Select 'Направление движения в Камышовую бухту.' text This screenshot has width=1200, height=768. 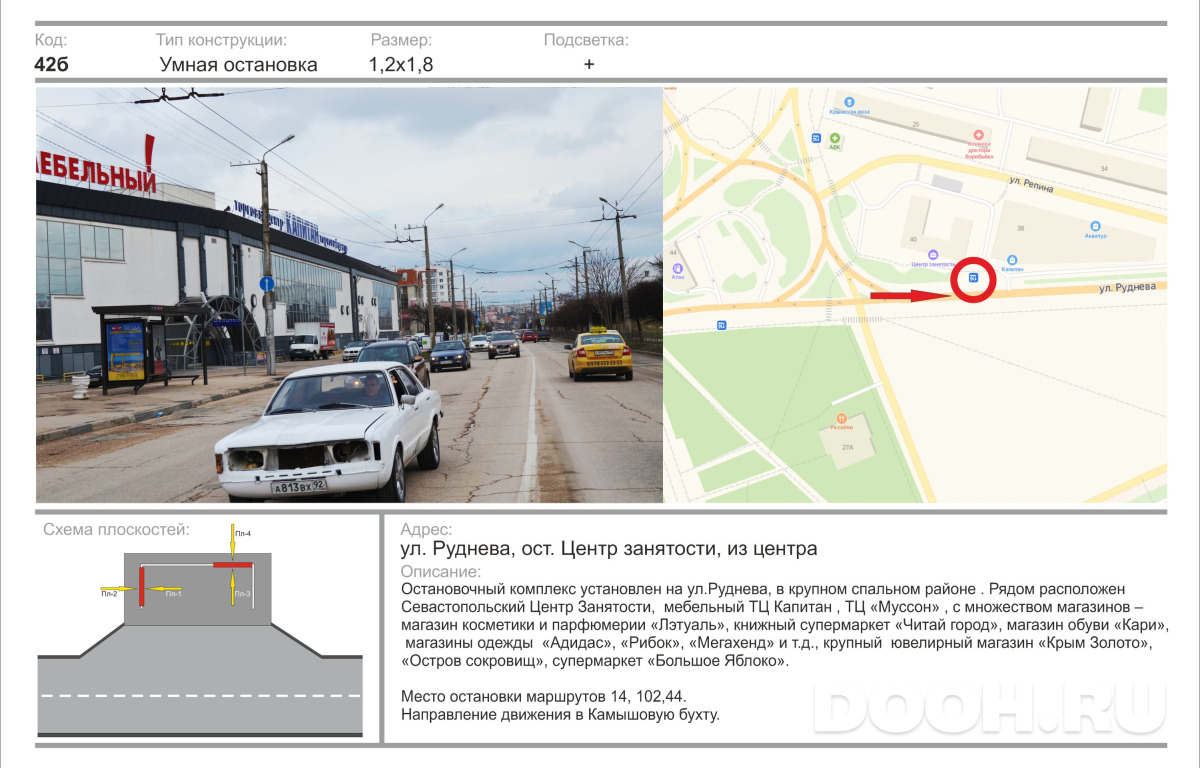pos(560,714)
